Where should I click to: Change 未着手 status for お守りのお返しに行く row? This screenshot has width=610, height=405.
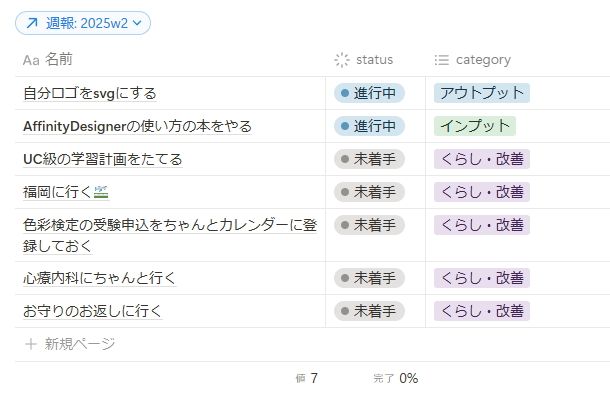point(369,311)
